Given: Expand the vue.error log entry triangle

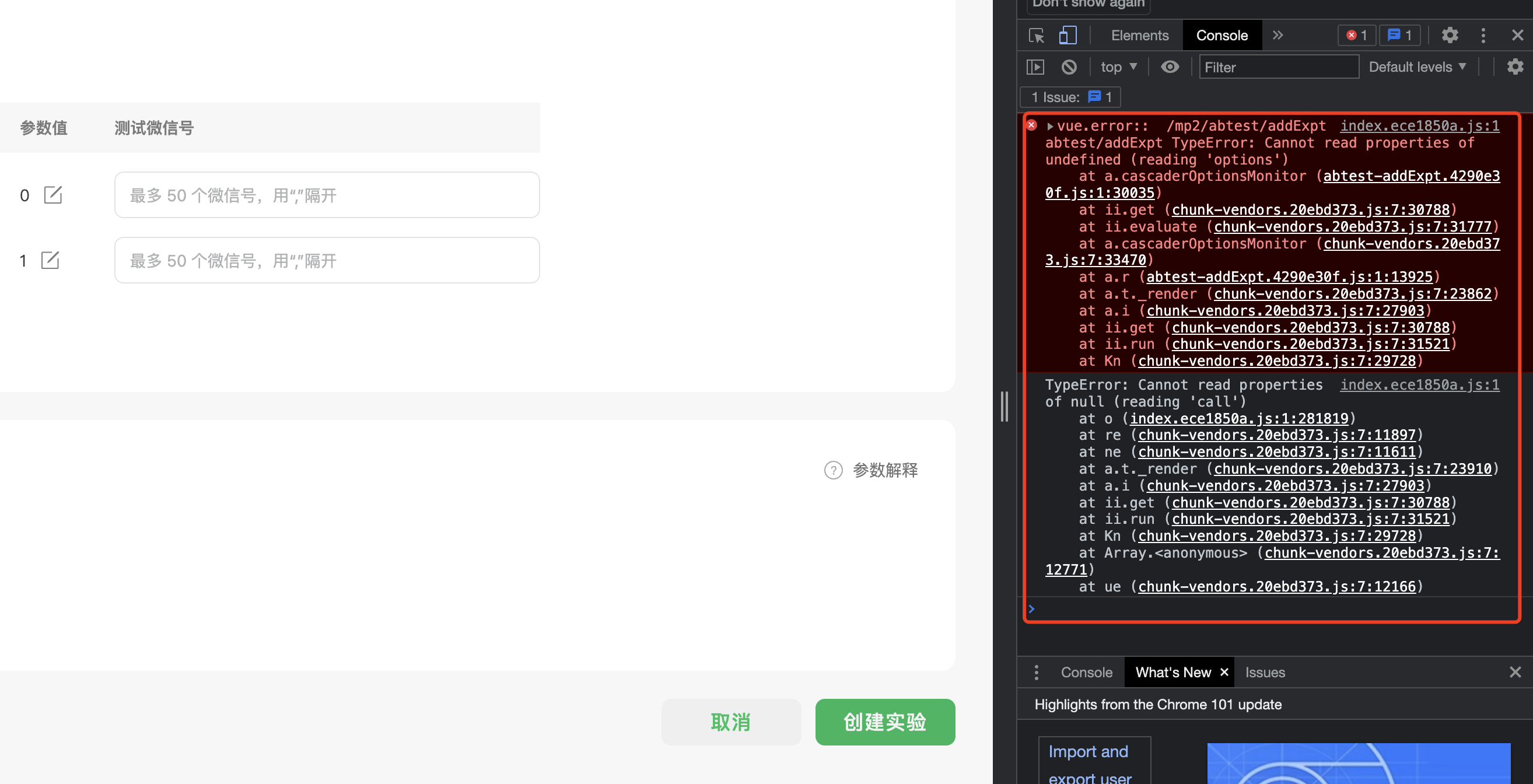Looking at the screenshot, I should [1051, 126].
